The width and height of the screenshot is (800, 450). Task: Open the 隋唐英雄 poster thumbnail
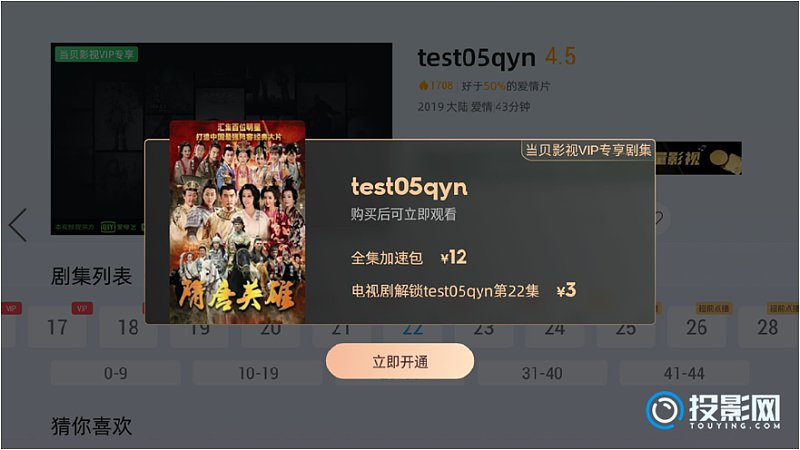pos(237,222)
